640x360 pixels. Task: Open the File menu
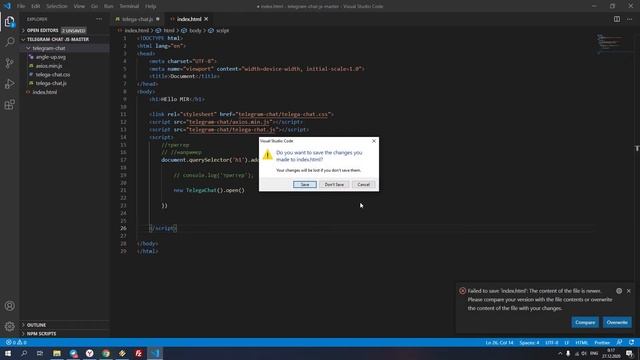pyautogui.click(x=21, y=6)
